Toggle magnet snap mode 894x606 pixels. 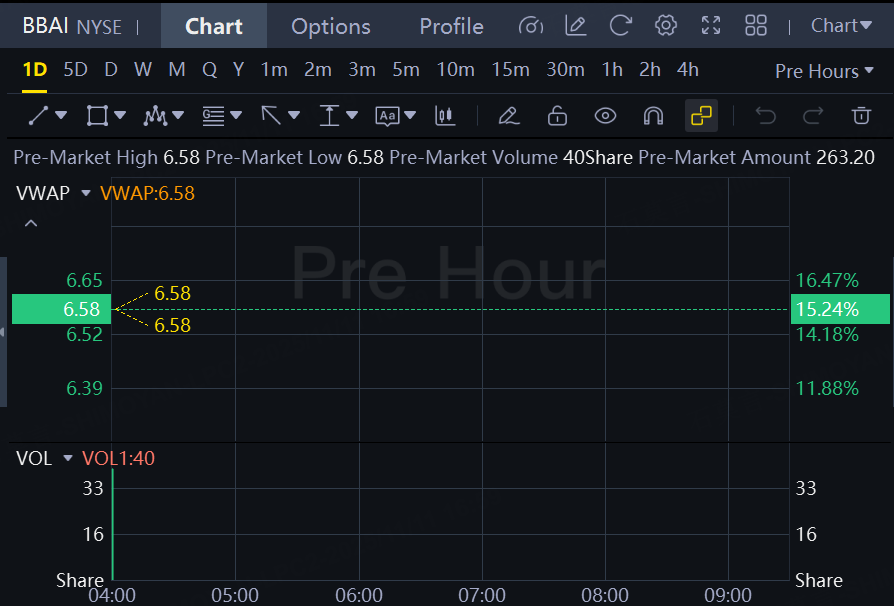tap(653, 116)
